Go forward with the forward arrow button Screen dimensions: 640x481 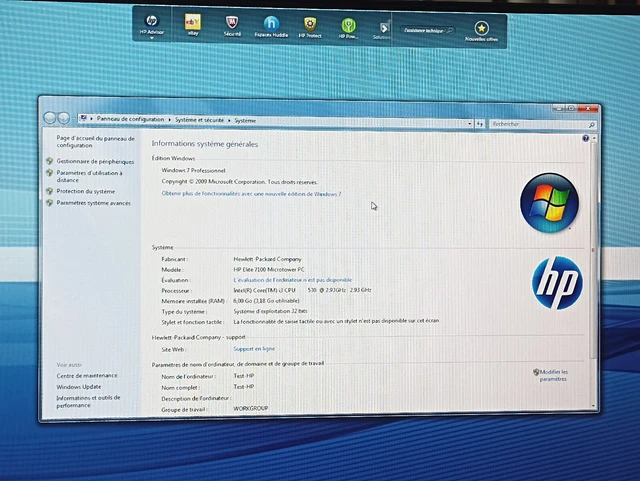click(x=63, y=118)
